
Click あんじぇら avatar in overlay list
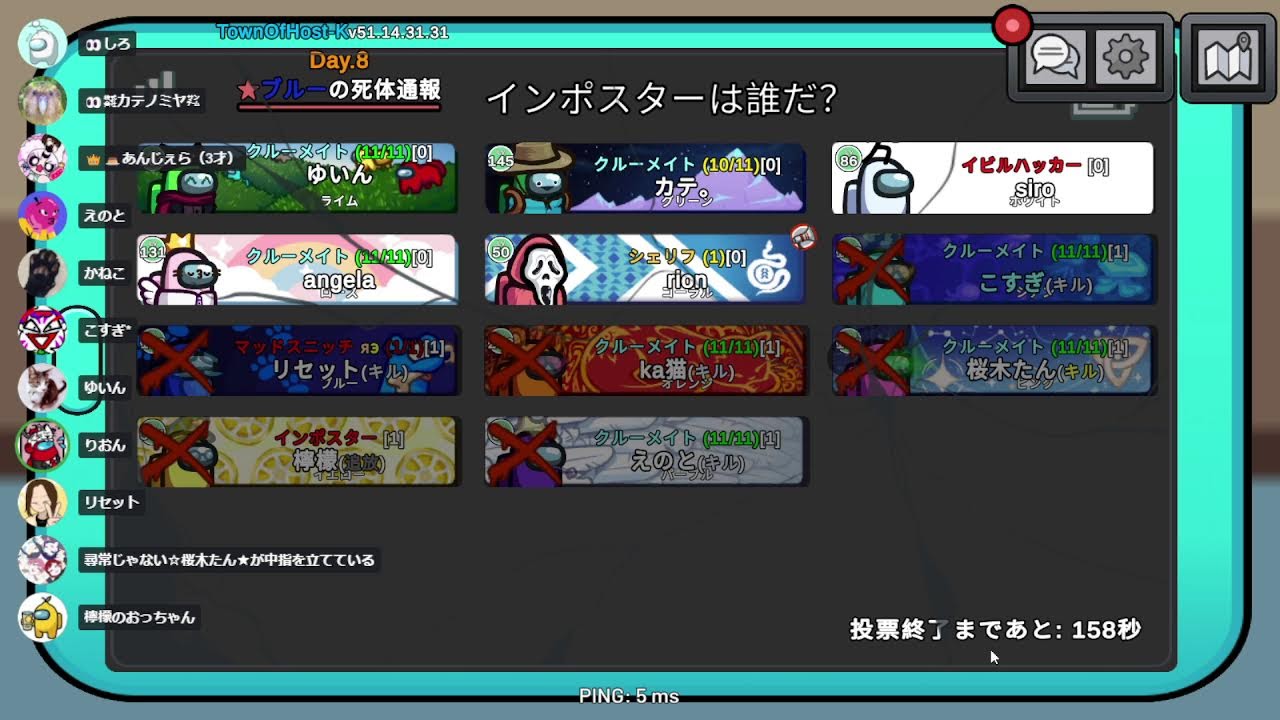(43, 158)
